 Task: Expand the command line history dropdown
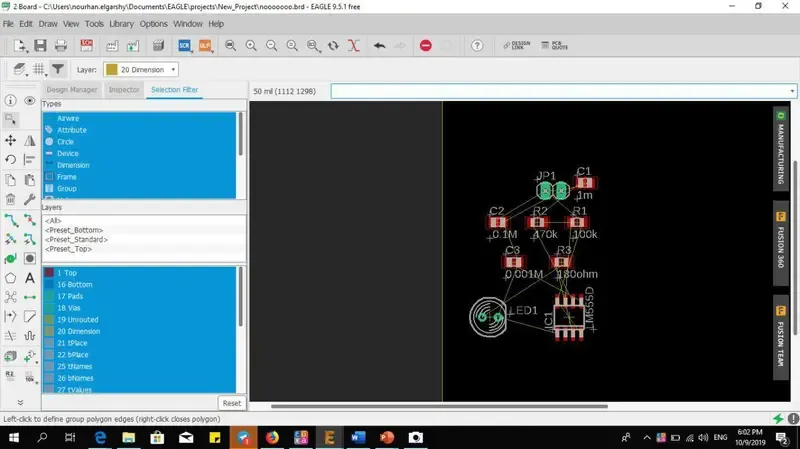792,91
